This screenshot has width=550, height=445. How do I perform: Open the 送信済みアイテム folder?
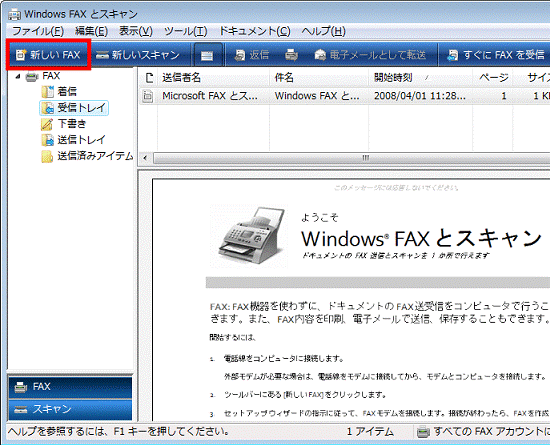point(87,156)
